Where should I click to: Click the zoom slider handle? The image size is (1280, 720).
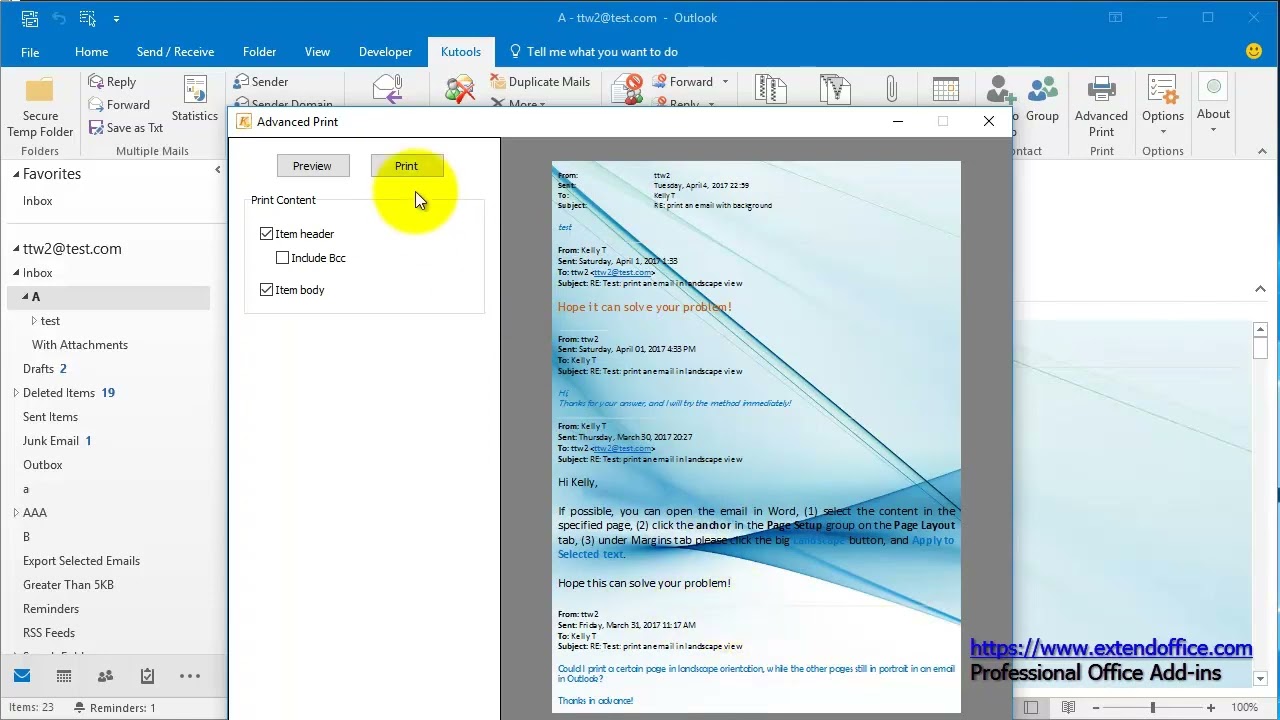point(1153,707)
